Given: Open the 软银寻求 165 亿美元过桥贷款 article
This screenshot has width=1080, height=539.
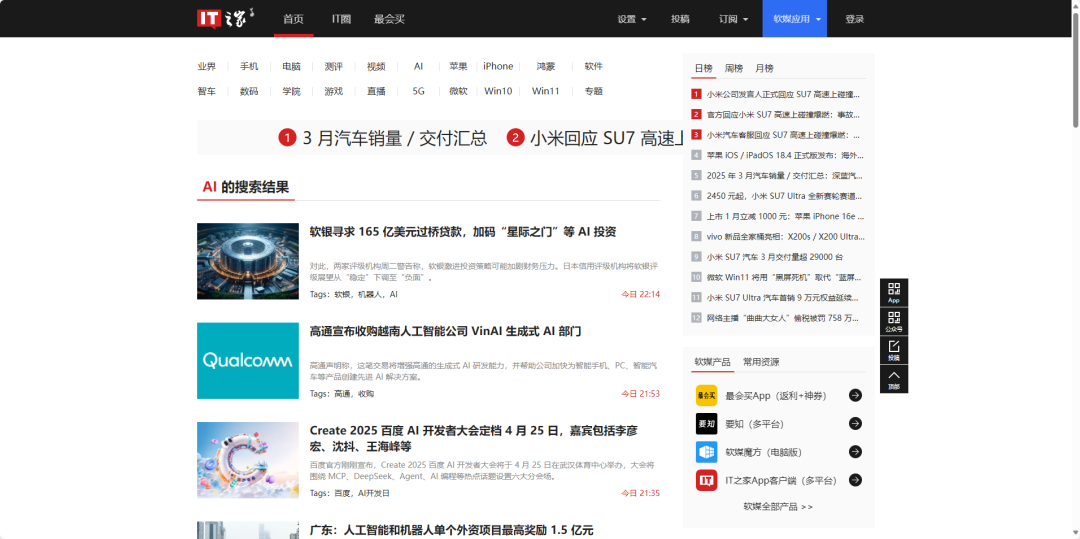Looking at the screenshot, I should click(x=463, y=232).
